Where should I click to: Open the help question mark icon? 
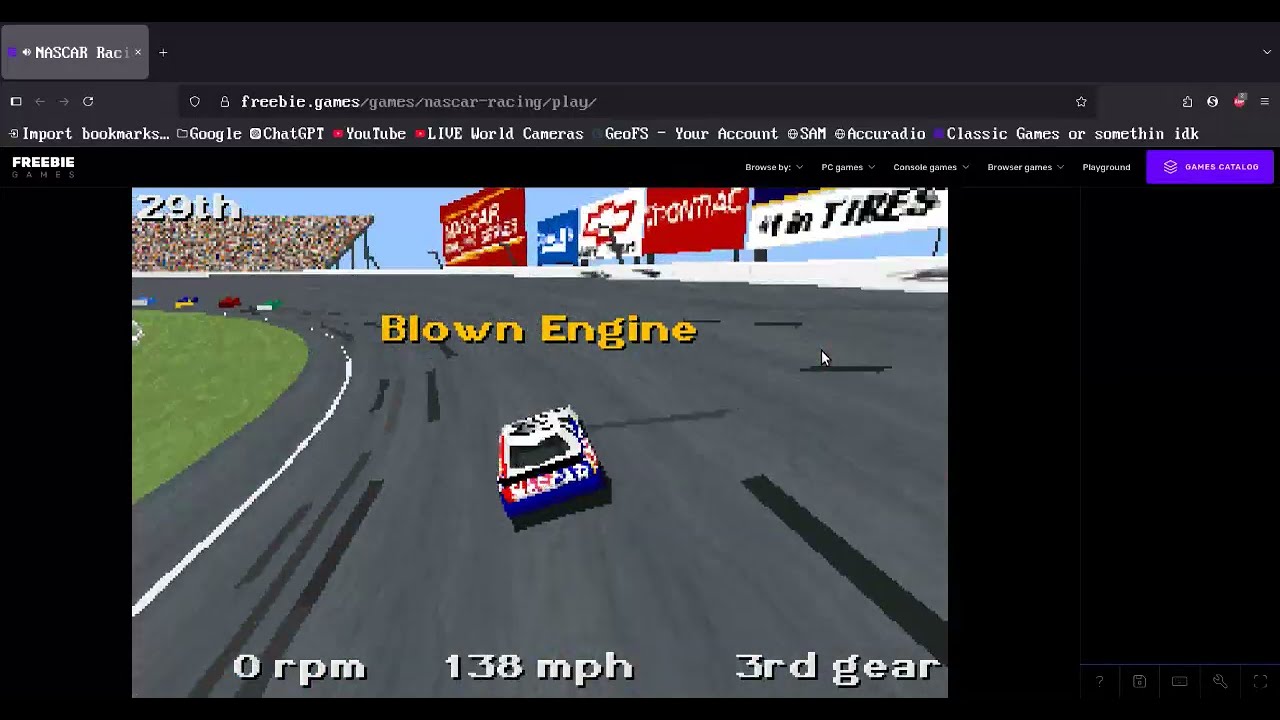point(1099,682)
